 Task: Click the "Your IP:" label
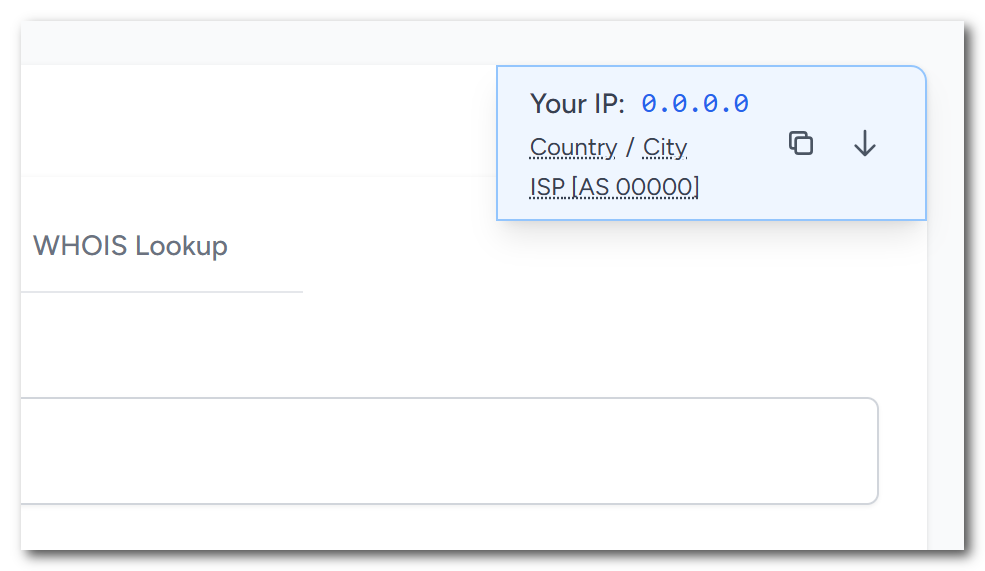(x=577, y=103)
